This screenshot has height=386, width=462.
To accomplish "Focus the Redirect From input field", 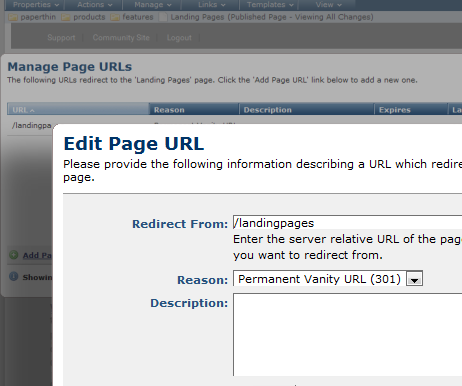I will pos(347,222).
